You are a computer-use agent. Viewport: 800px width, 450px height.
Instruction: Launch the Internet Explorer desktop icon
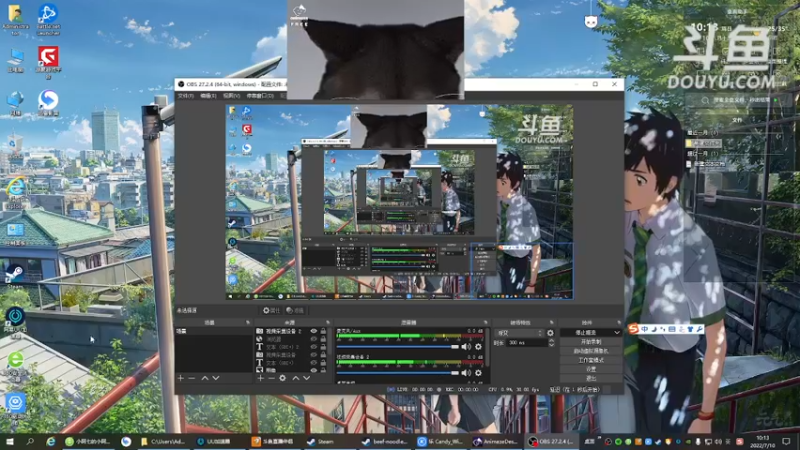coord(16,192)
